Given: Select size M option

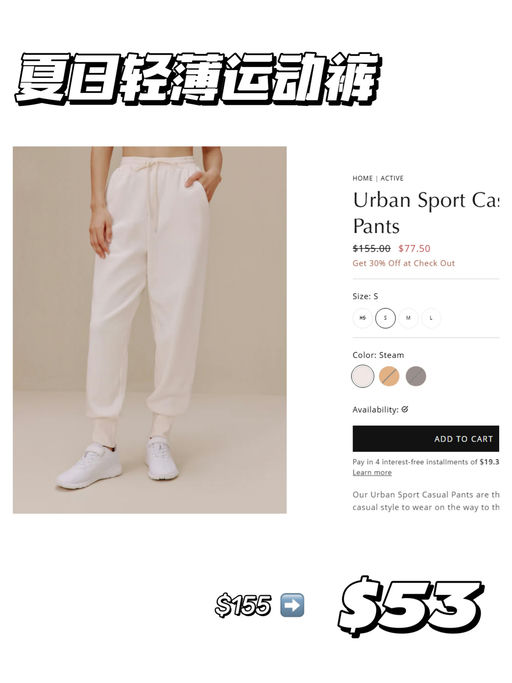Looking at the screenshot, I should [408, 318].
